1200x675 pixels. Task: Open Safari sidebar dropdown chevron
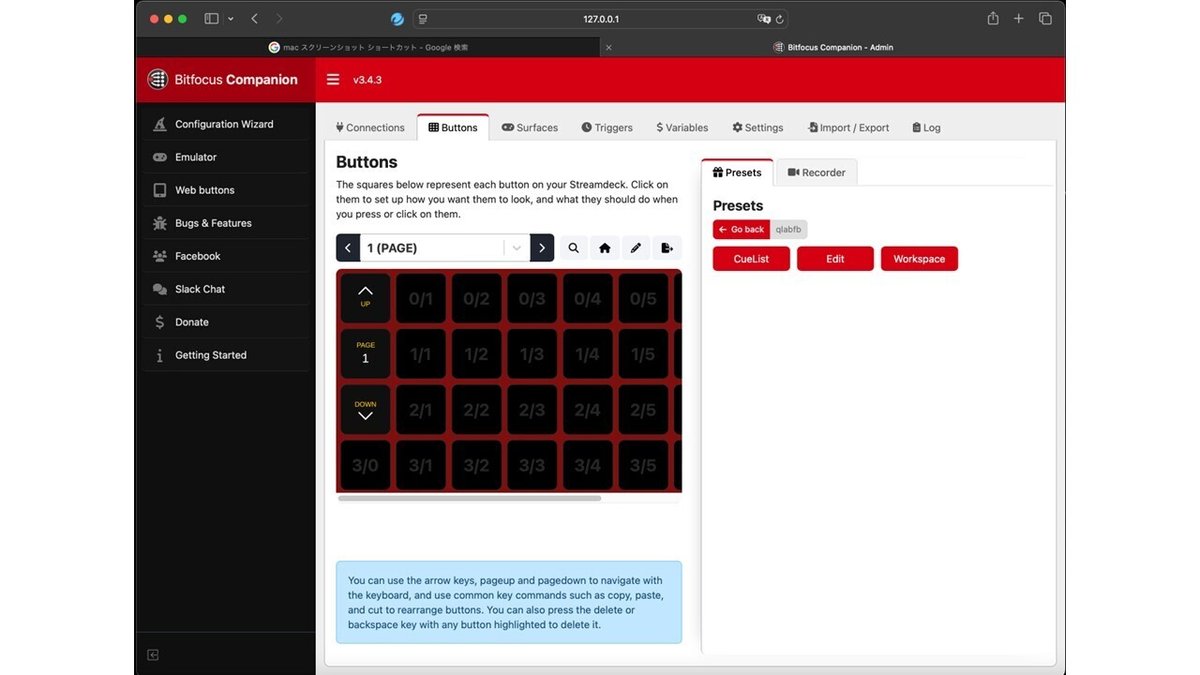pyautogui.click(x=231, y=19)
